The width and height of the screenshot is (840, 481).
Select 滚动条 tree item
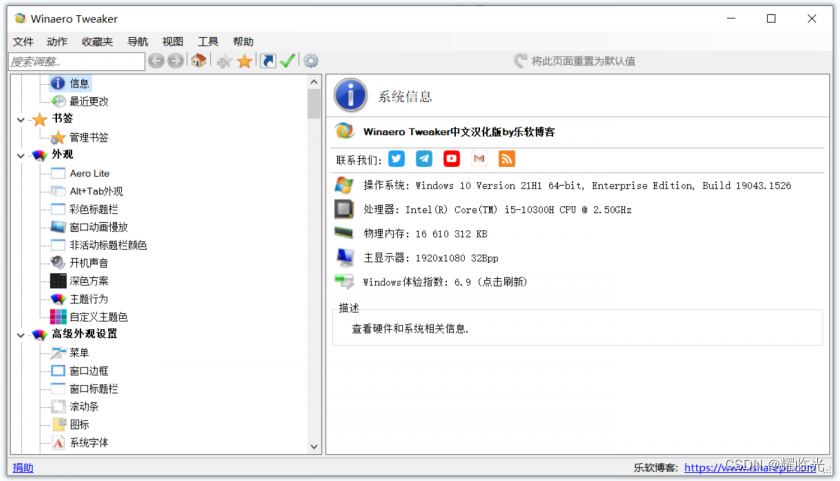pos(84,407)
